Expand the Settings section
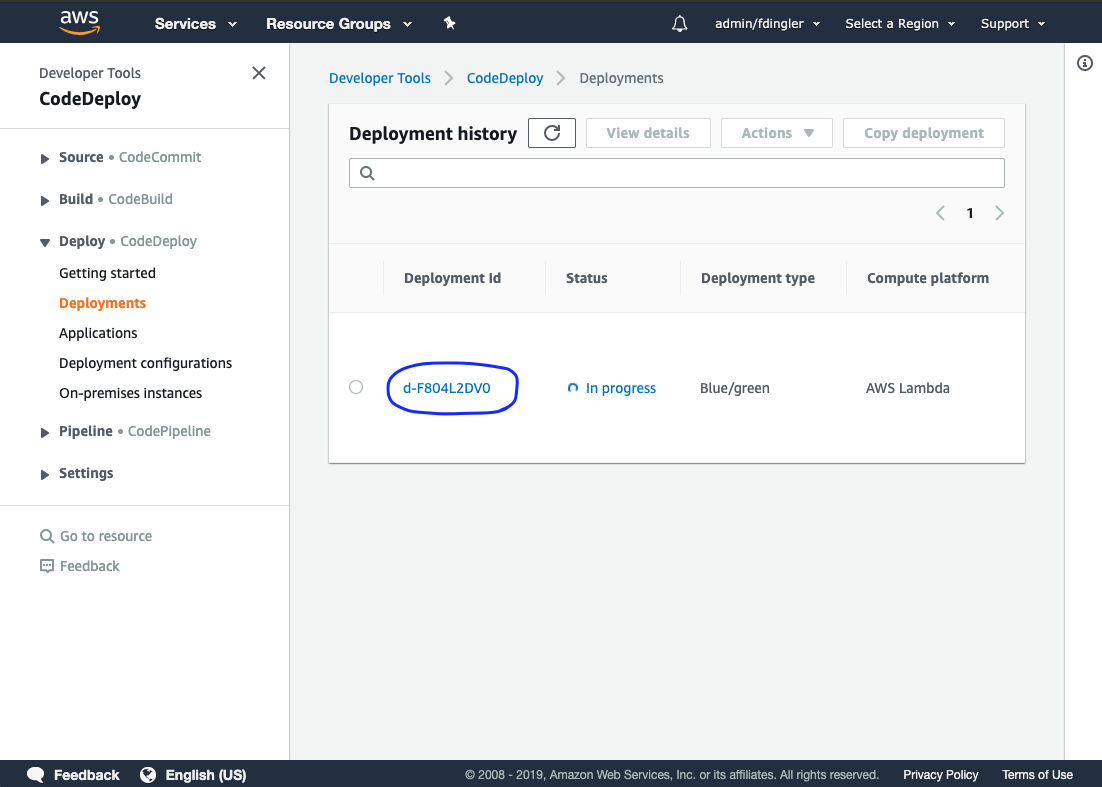This screenshot has height=787, width=1102. [x=45, y=475]
